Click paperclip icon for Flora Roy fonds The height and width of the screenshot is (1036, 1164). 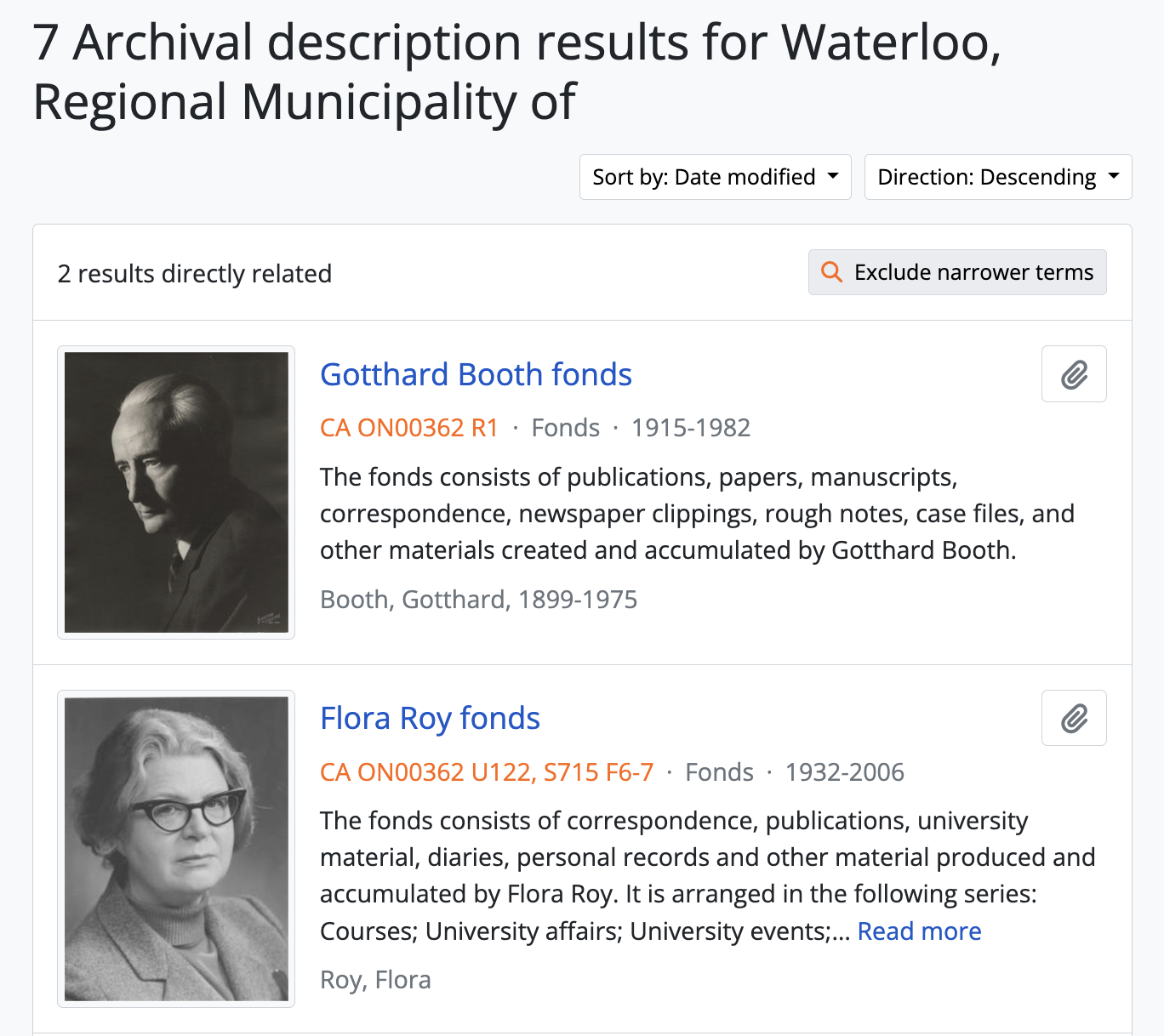[x=1074, y=719]
